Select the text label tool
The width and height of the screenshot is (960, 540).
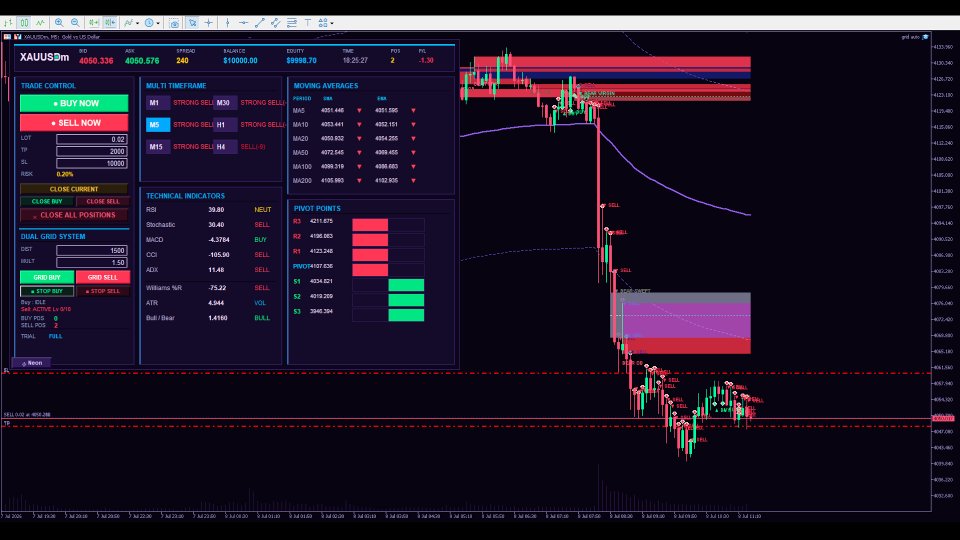coord(307,23)
